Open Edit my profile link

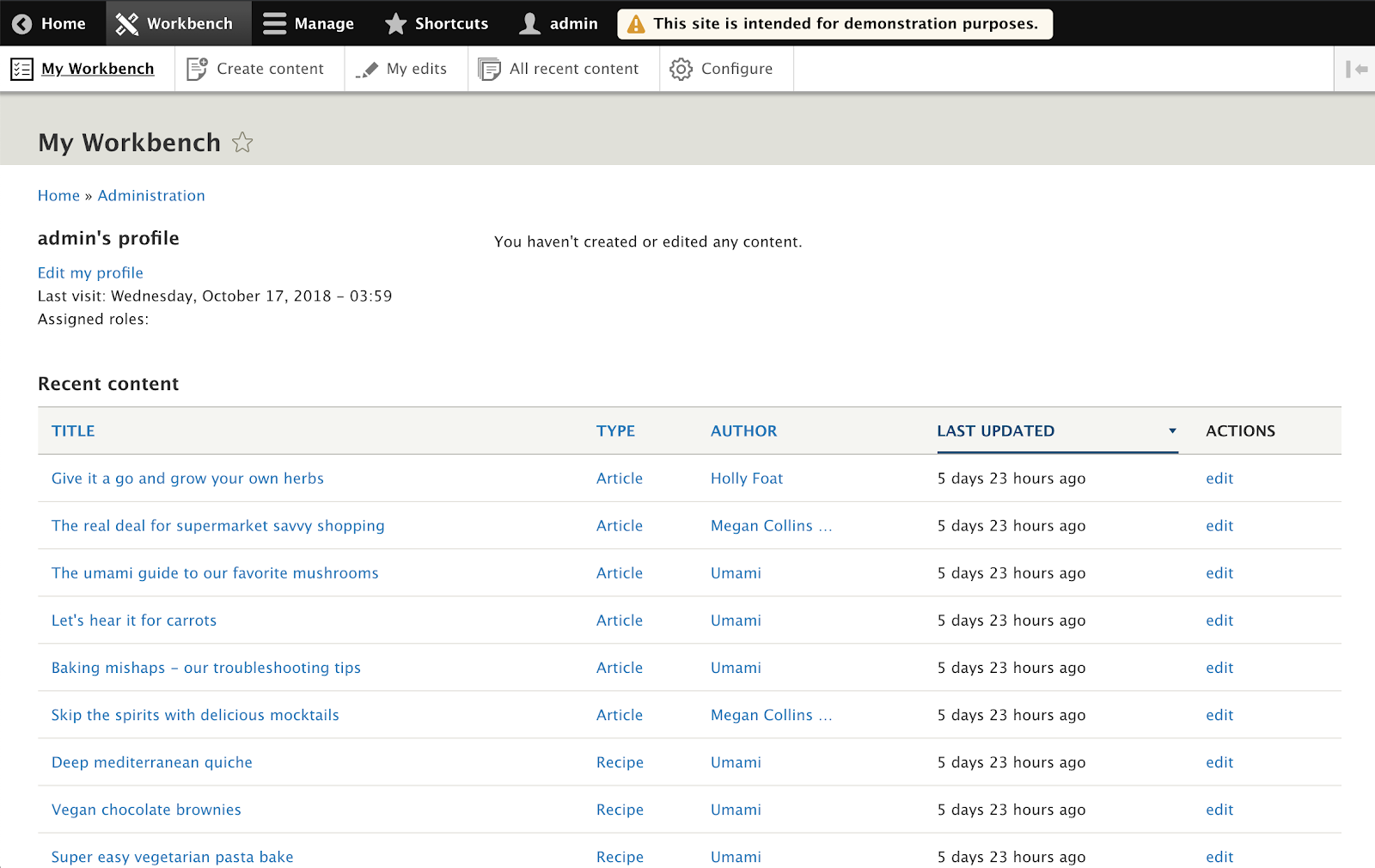click(90, 273)
